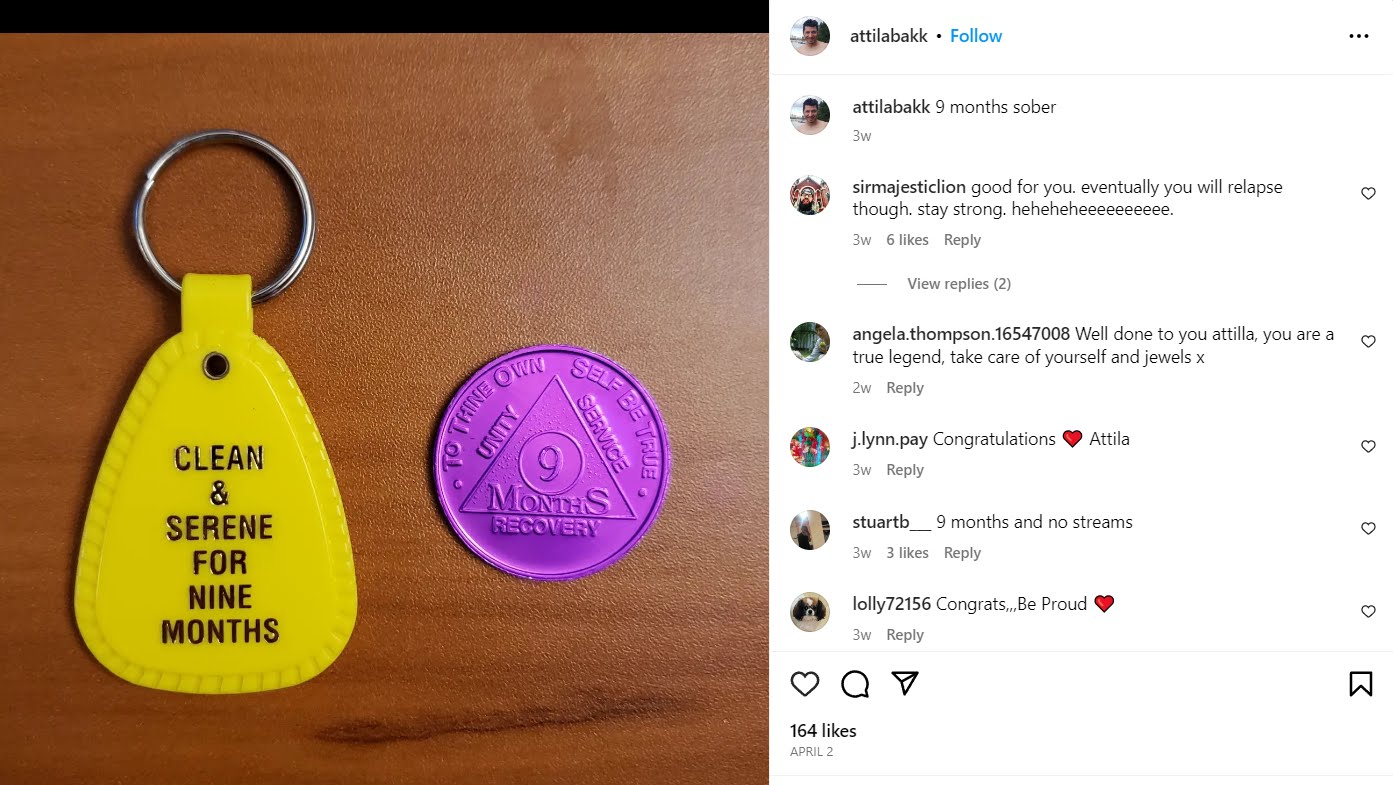This screenshot has height=785, width=1393.
Task: Like sirmajesticlion's comment
Action: (1368, 194)
